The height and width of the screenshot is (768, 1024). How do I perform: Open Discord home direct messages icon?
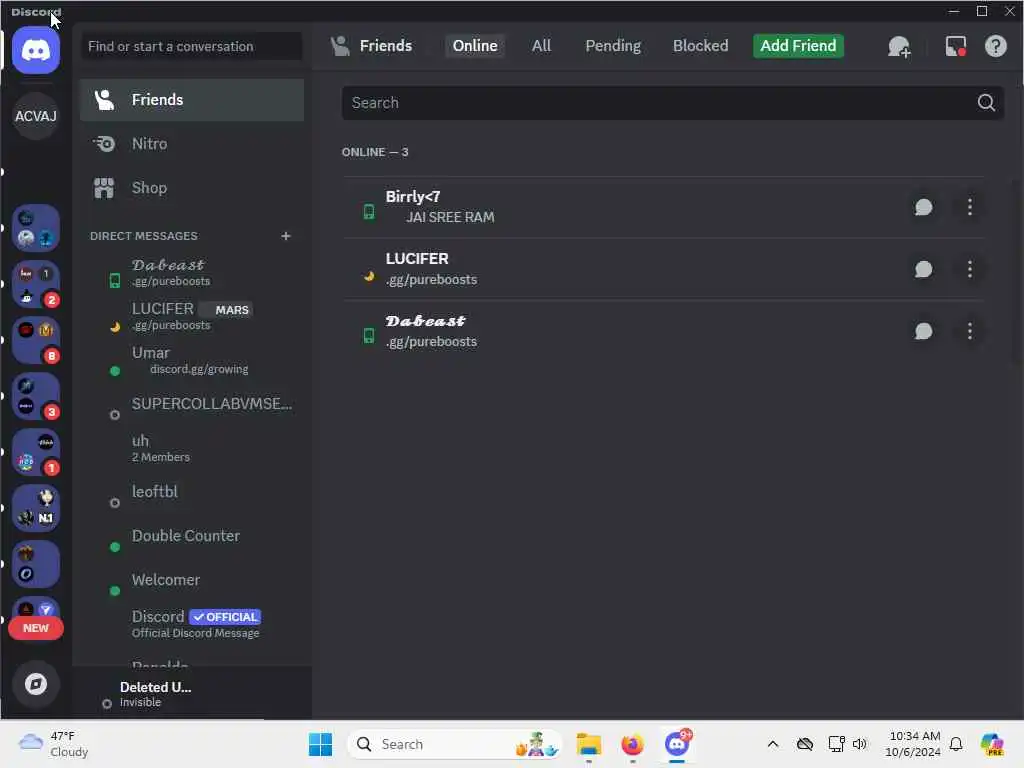point(36,50)
